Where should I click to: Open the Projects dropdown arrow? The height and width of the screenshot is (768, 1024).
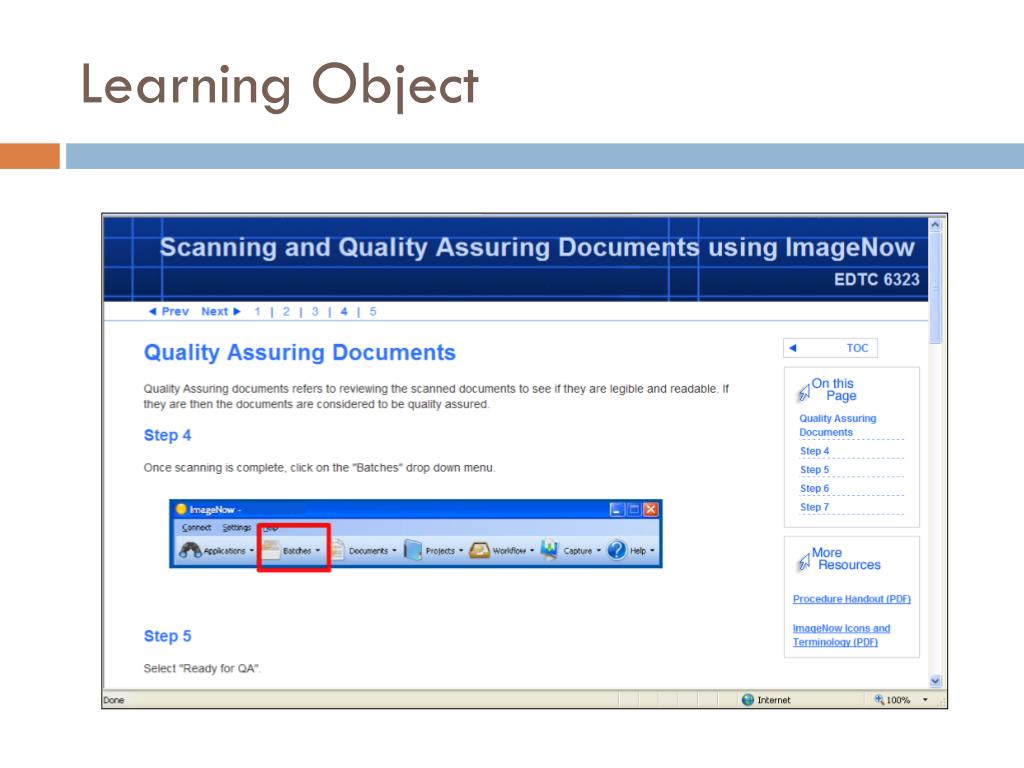point(461,551)
